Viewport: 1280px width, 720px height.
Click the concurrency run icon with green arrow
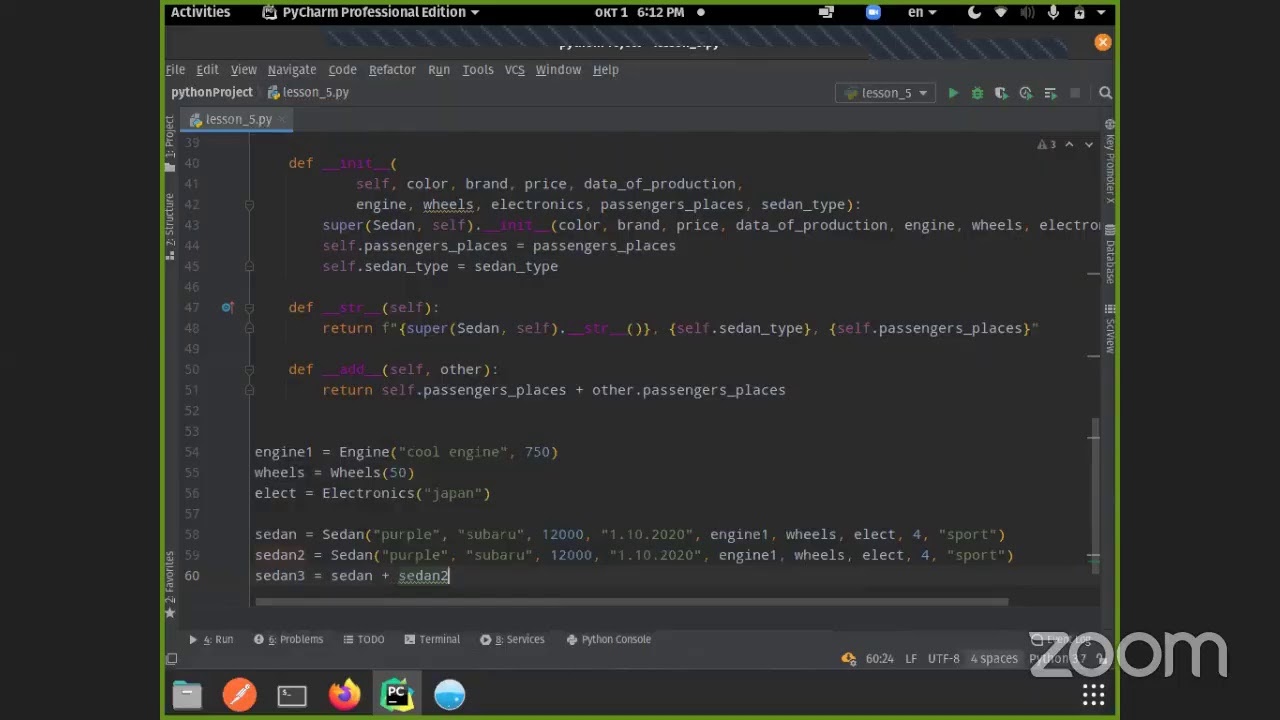coord(1050,93)
